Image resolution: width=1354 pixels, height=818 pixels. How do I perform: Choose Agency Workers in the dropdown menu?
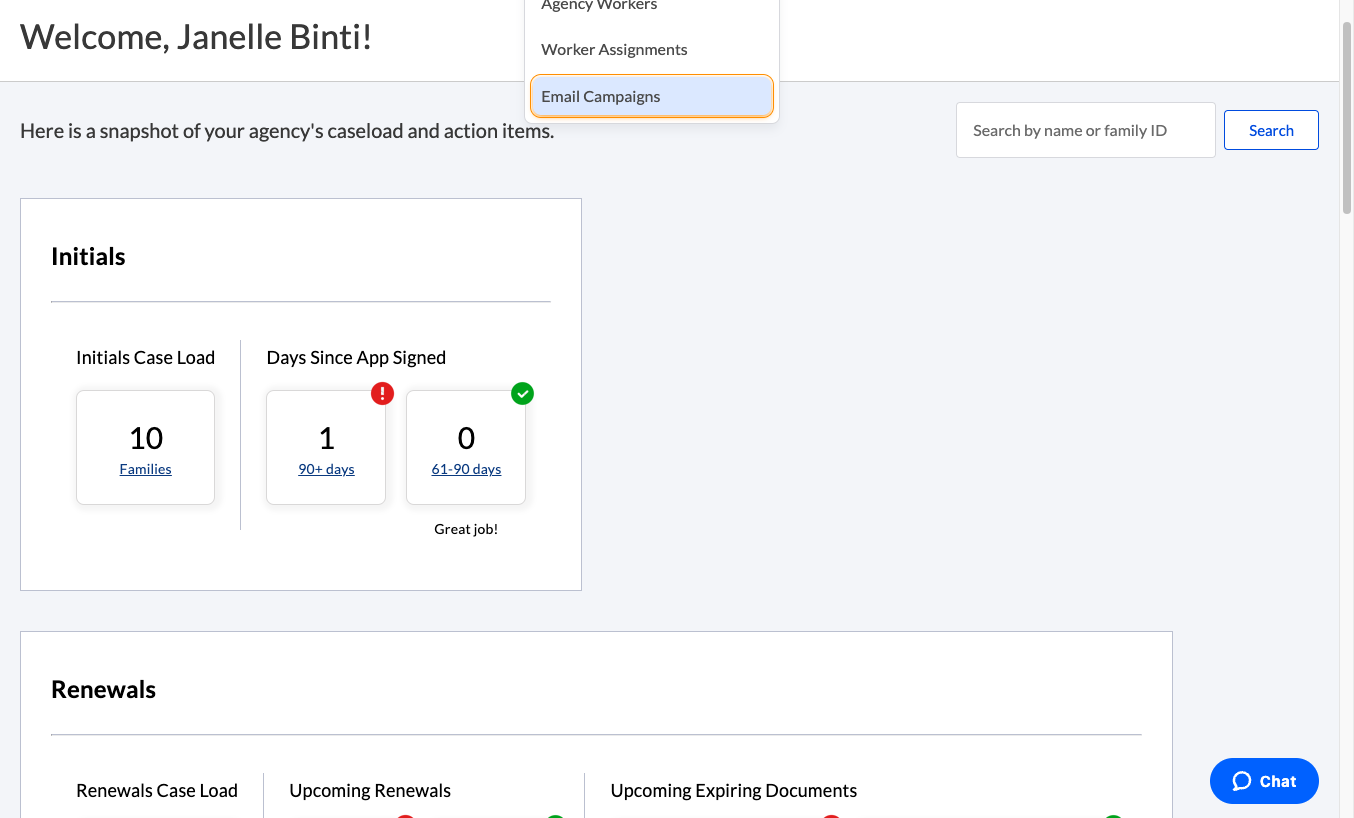(652, 8)
